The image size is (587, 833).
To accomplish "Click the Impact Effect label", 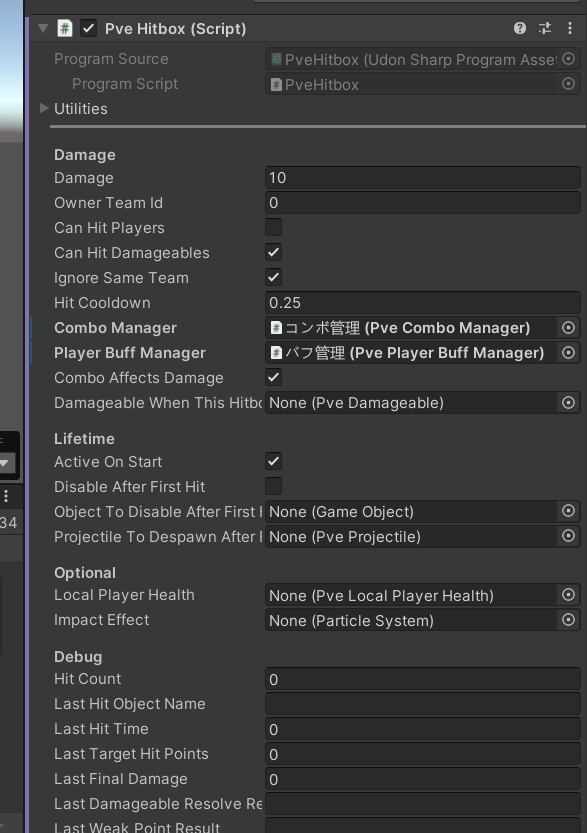I will click(101, 620).
